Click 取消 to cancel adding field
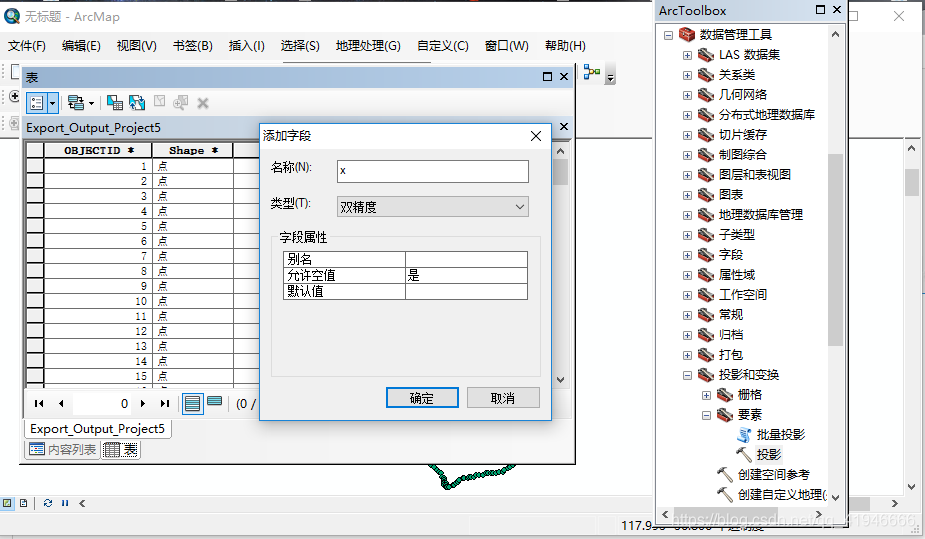This screenshot has width=925, height=539. [x=503, y=398]
